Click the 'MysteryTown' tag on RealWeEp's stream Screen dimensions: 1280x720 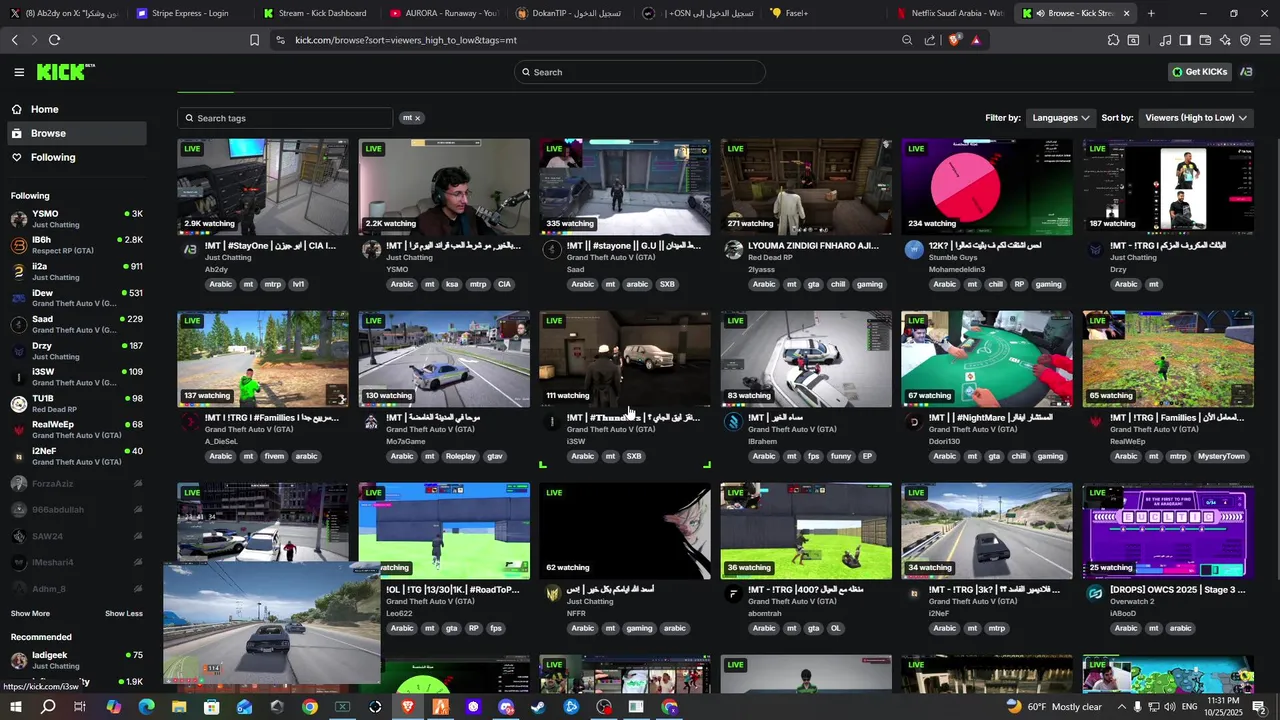(x=1222, y=456)
